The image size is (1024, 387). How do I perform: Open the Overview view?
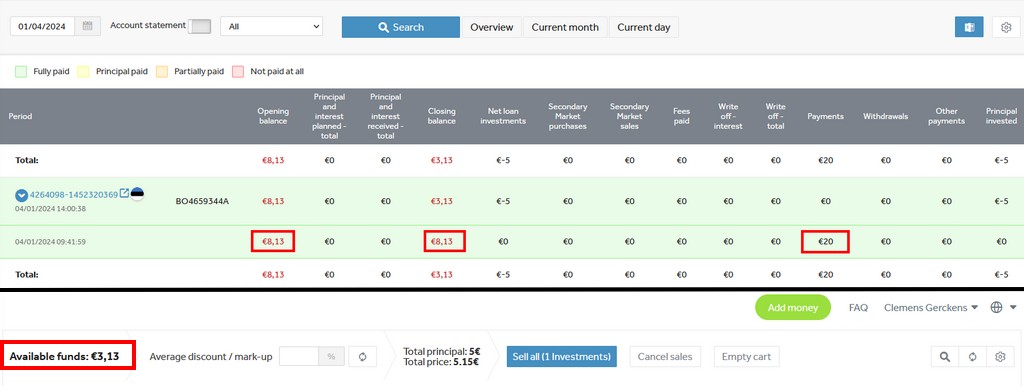[x=492, y=27]
